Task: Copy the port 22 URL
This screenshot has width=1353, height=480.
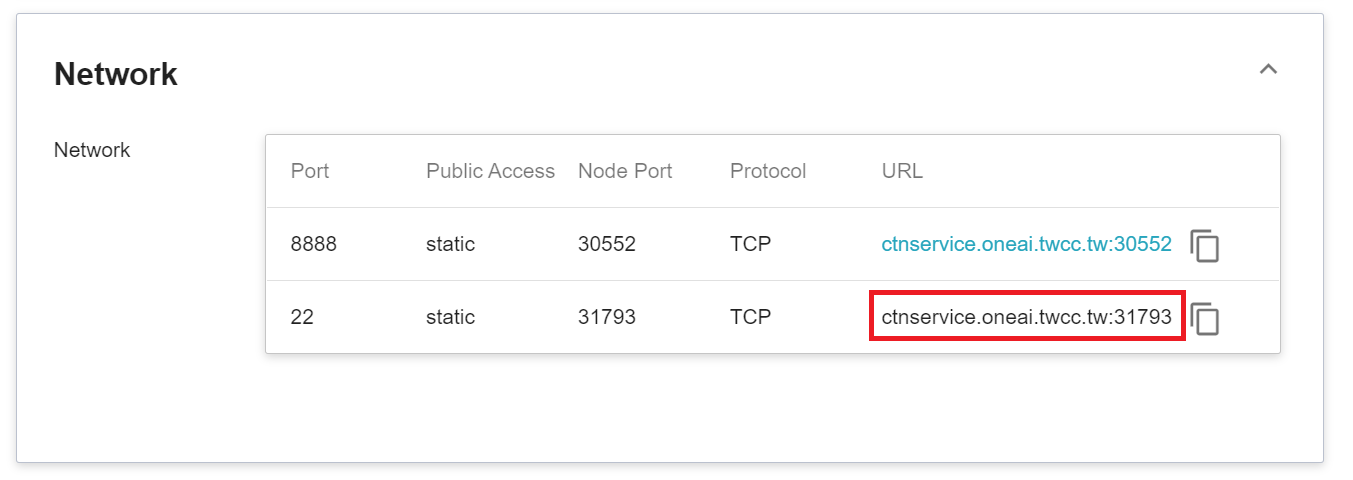Action: point(1205,318)
